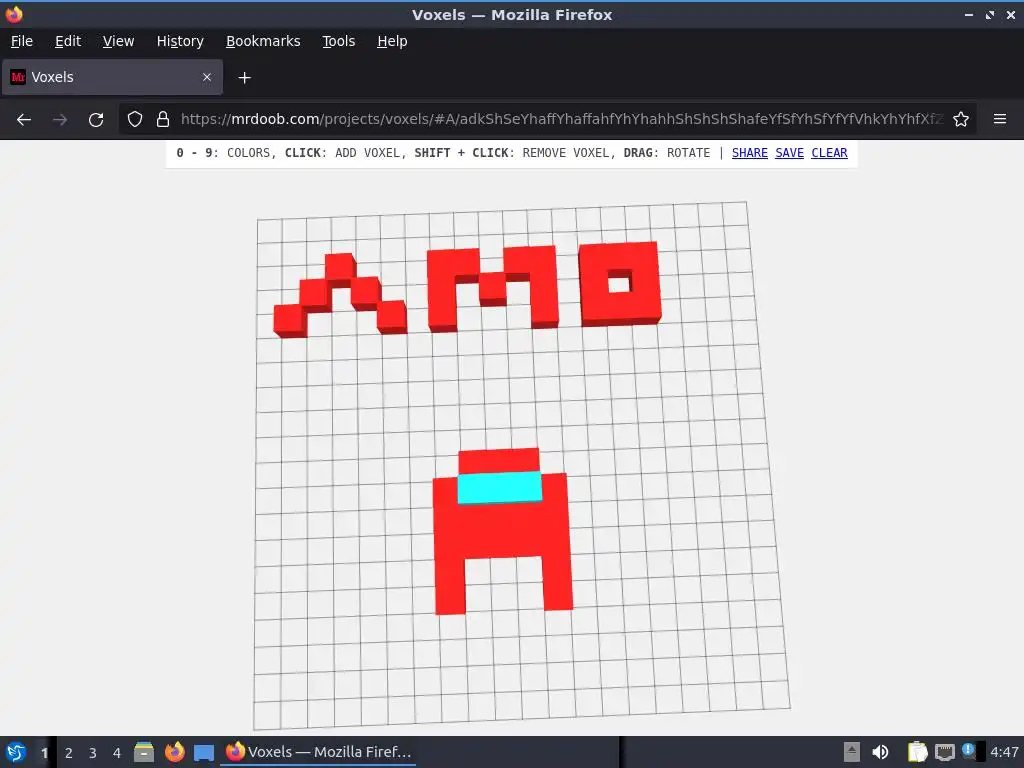1024x768 pixels.
Task: Open the network tray icon
Action: click(x=944, y=752)
